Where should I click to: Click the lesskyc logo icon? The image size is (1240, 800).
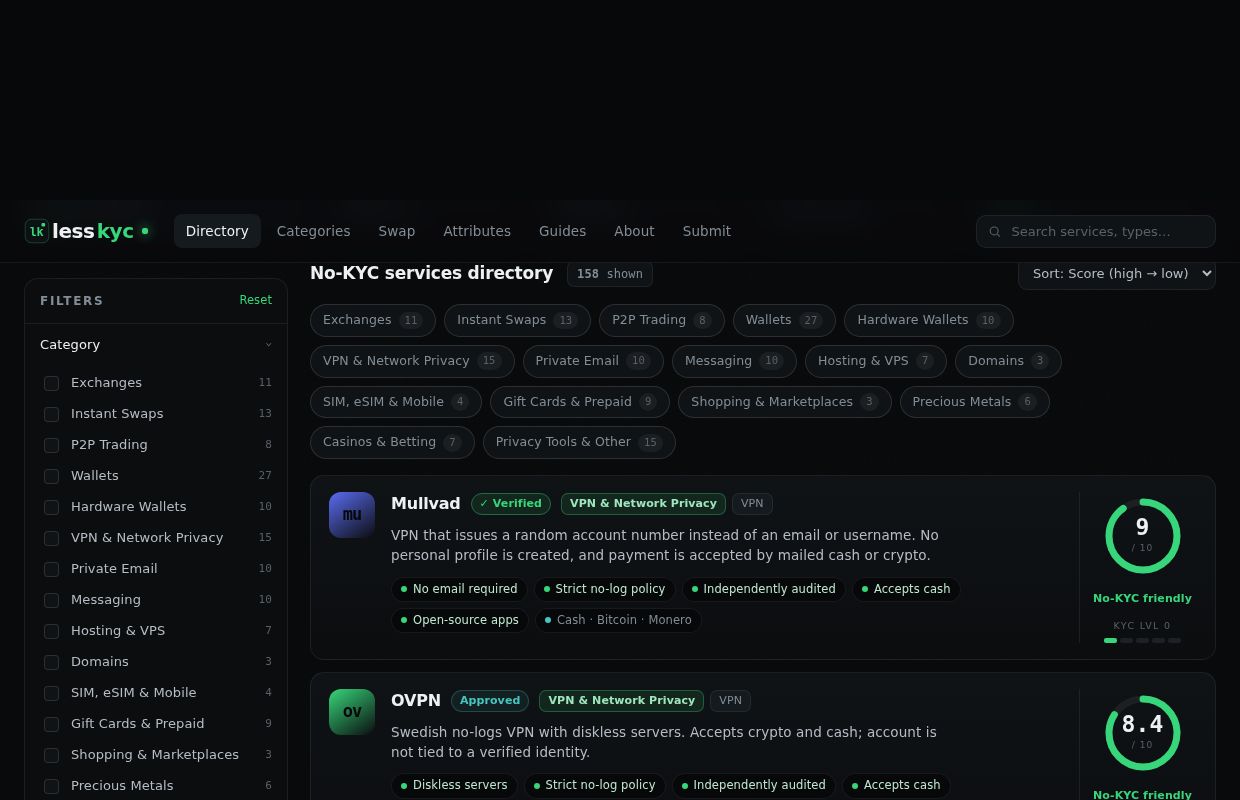[x=37, y=231]
